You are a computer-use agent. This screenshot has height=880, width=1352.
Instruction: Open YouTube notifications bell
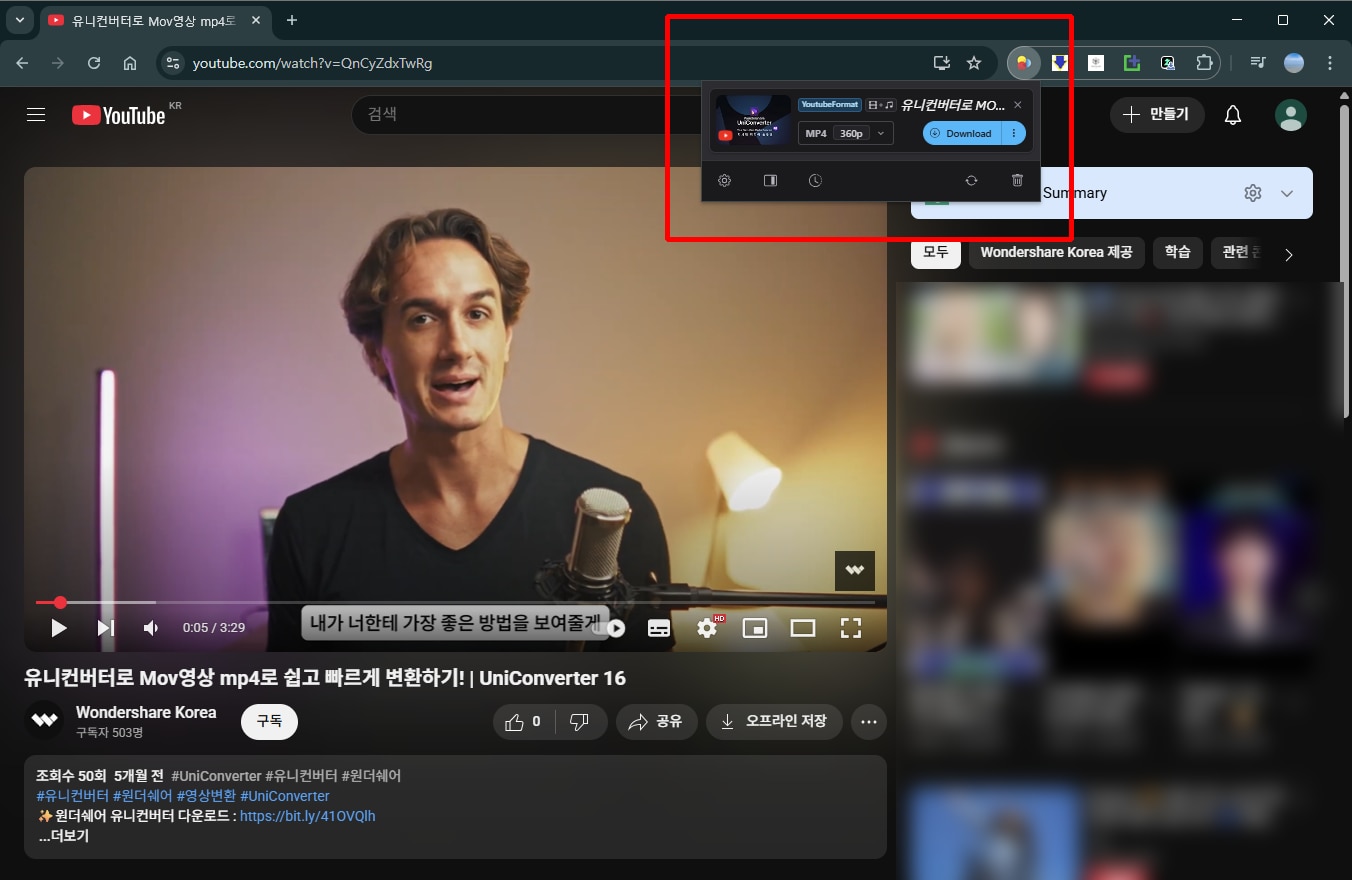[x=1233, y=115]
